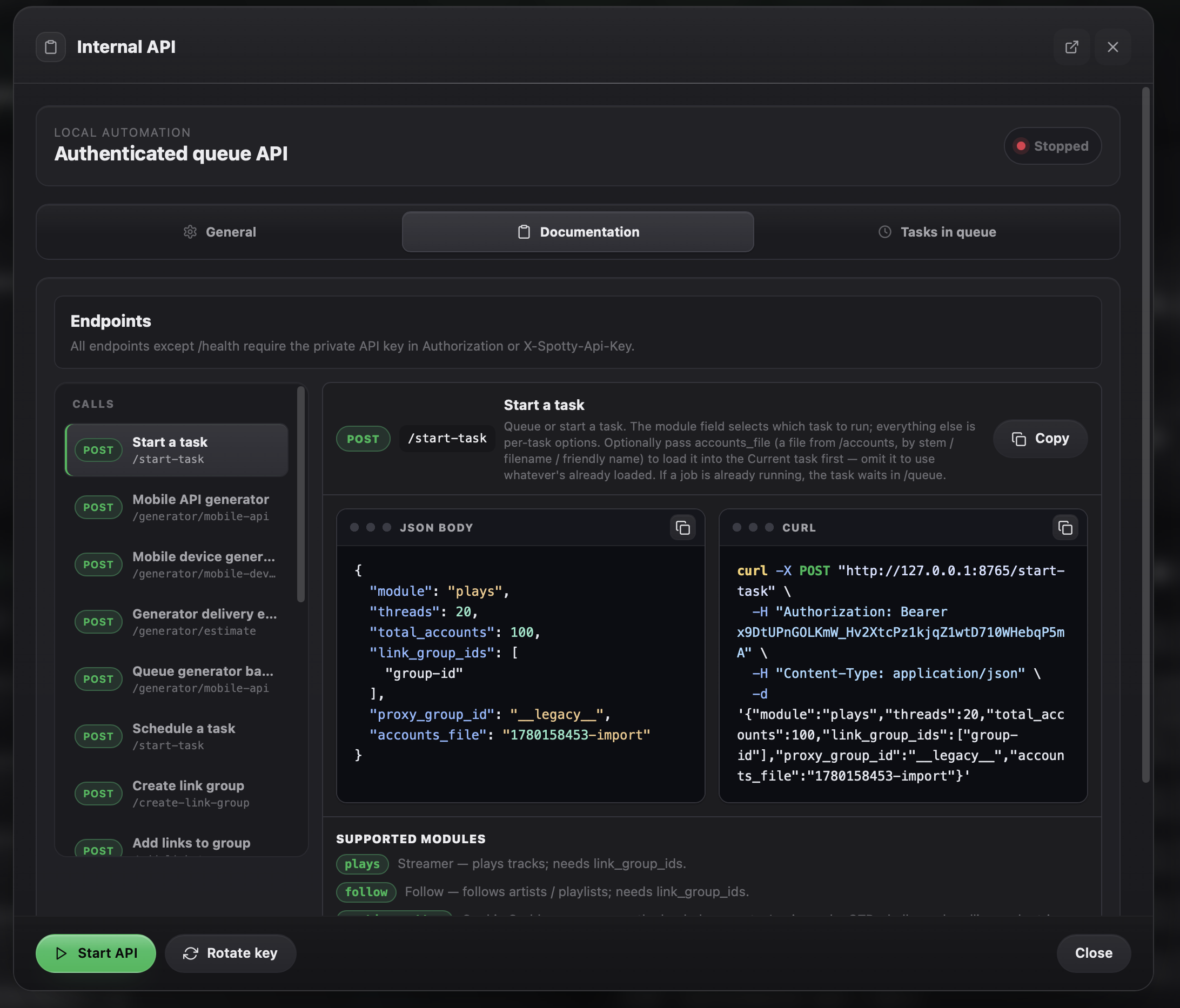Image resolution: width=1180 pixels, height=1008 pixels.
Task: Copy the JSON BODY code block
Action: pos(682,528)
